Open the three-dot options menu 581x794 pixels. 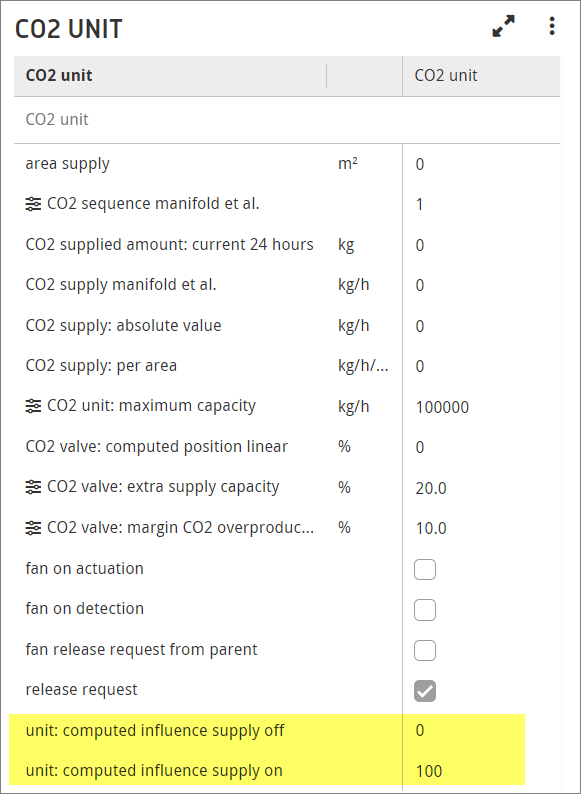[x=552, y=26]
